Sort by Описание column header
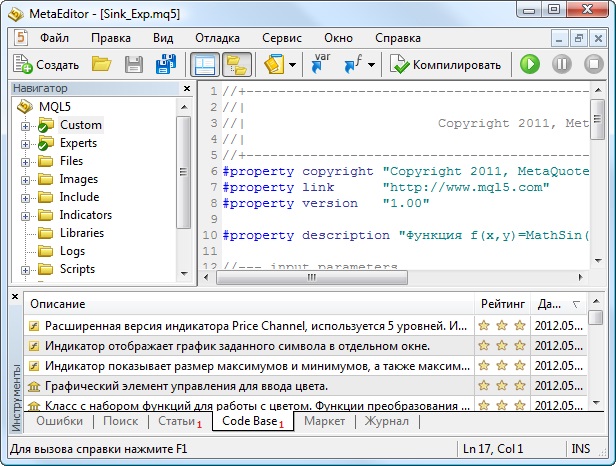The image size is (616, 466). [x=249, y=304]
